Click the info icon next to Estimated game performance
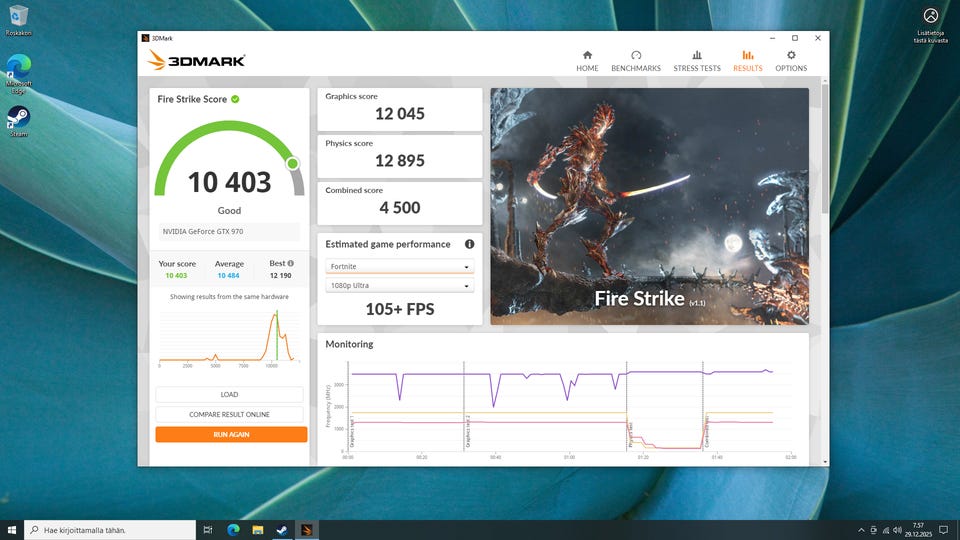The height and width of the screenshot is (540, 960). click(470, 244)
